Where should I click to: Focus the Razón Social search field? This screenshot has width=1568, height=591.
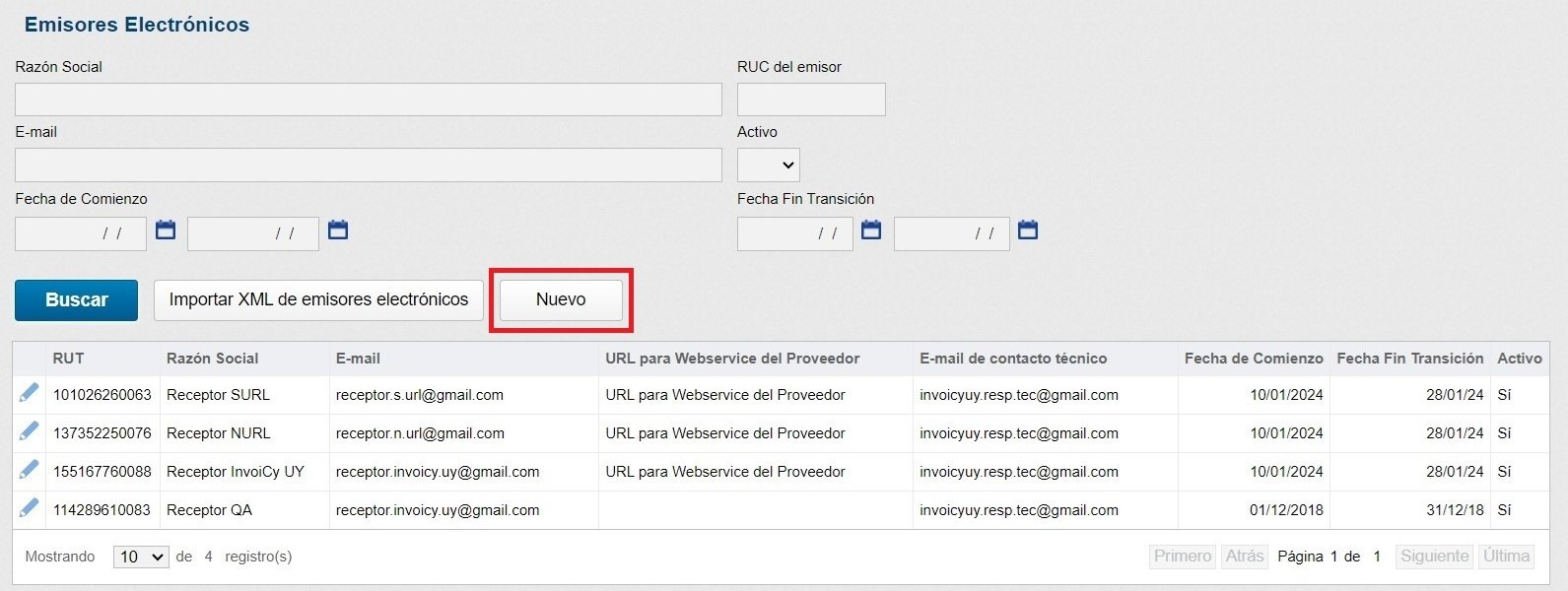pyautogui.click(x=368, y=99)
